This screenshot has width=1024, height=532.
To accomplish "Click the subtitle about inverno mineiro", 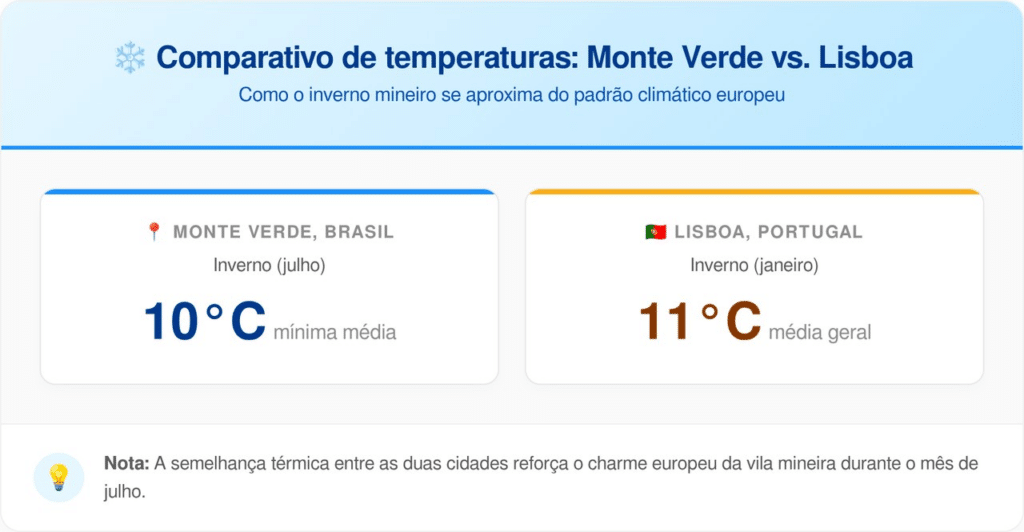I will [511, 96].
